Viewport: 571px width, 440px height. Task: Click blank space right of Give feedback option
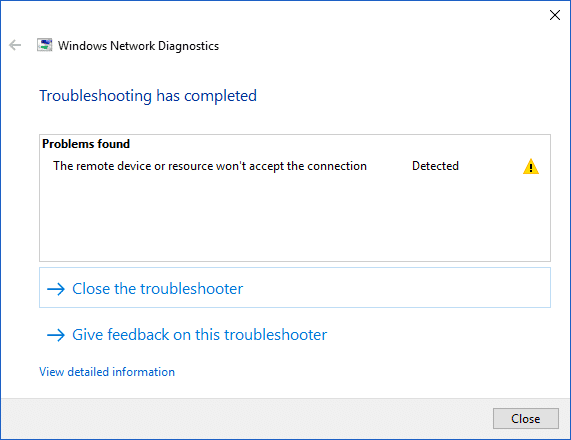(437, 334)
